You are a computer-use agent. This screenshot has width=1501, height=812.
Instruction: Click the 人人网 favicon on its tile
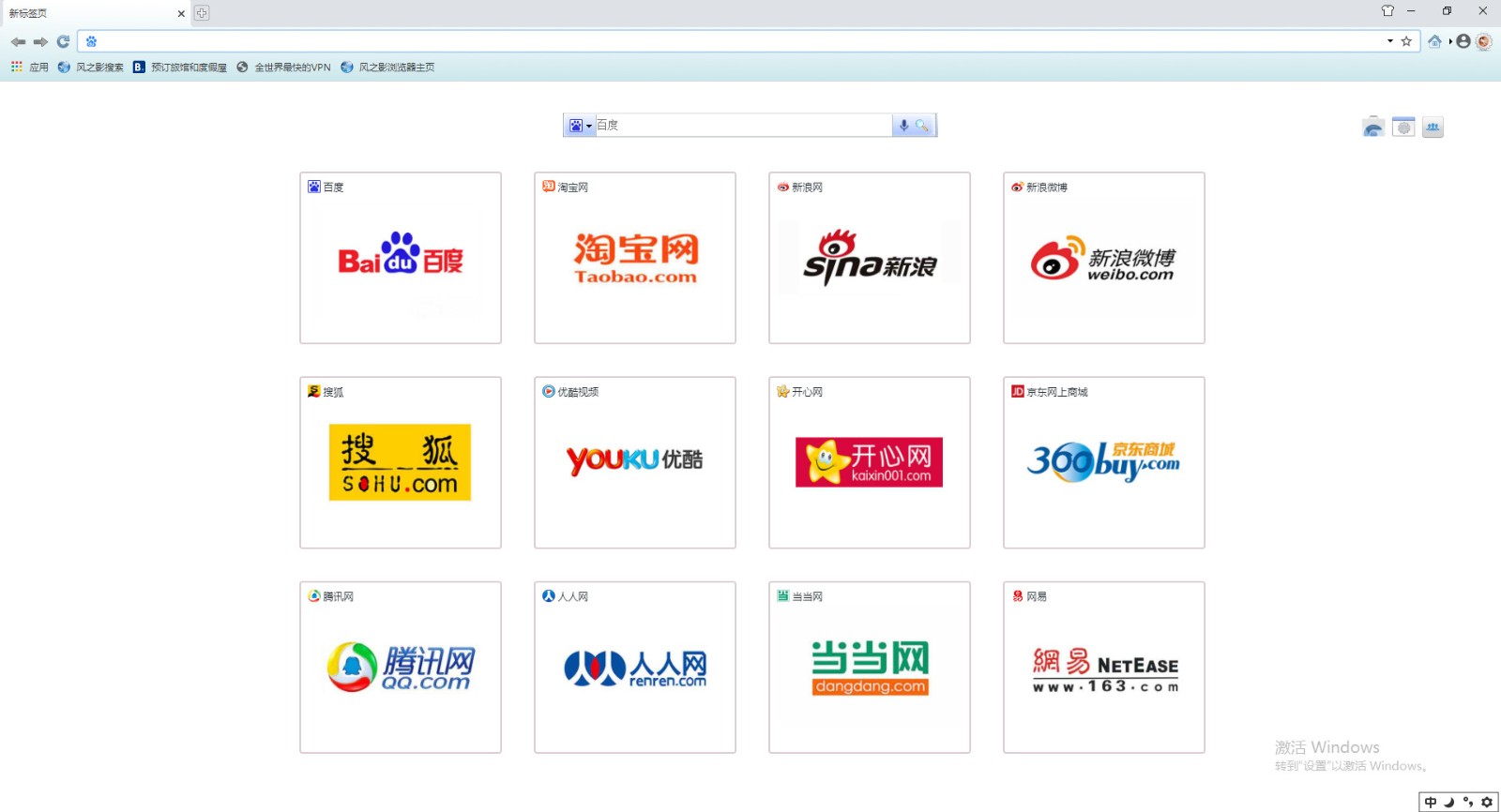(x=549, y=595)
